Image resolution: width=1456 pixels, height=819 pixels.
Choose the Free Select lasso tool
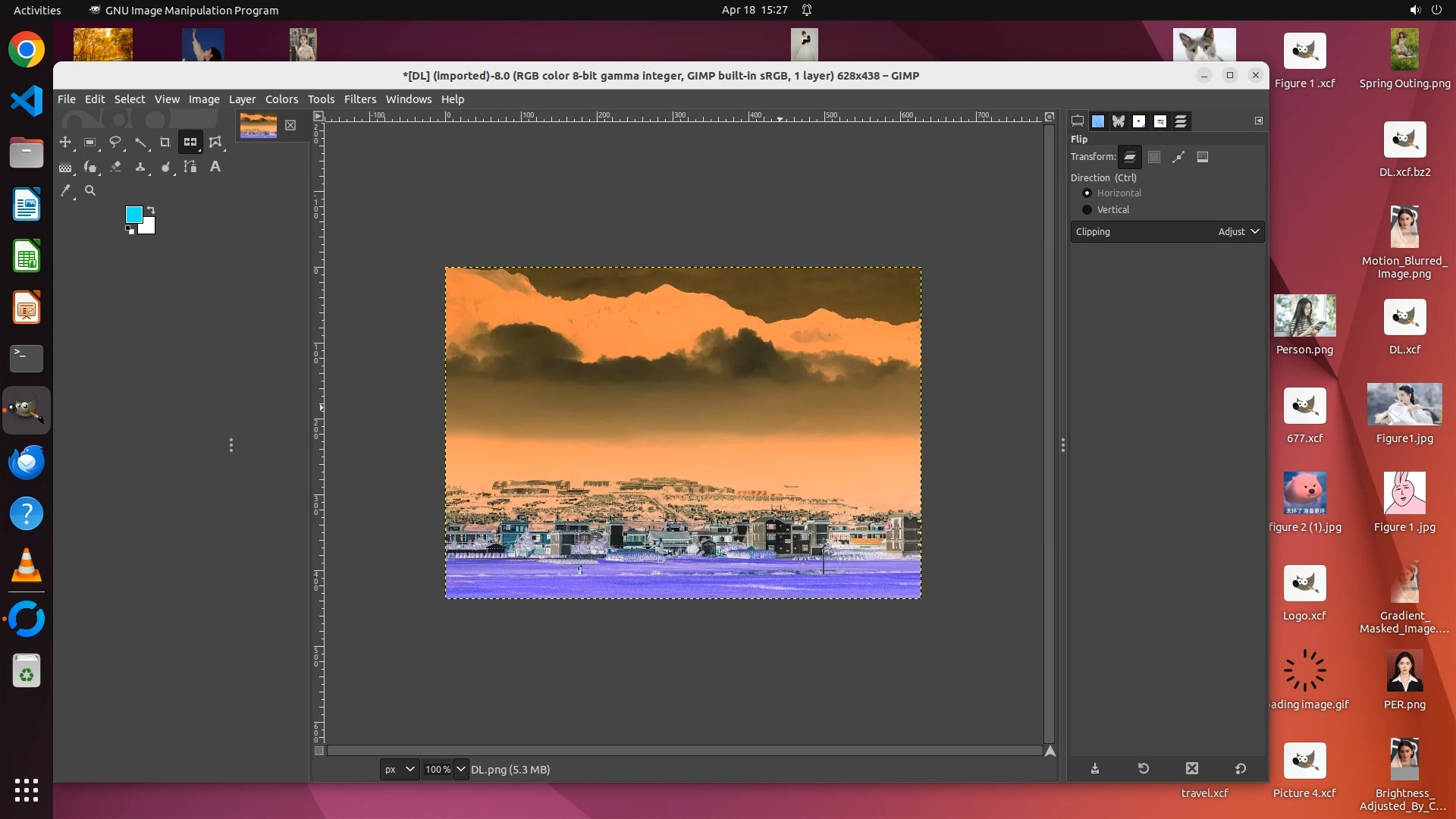pos(115,143)
